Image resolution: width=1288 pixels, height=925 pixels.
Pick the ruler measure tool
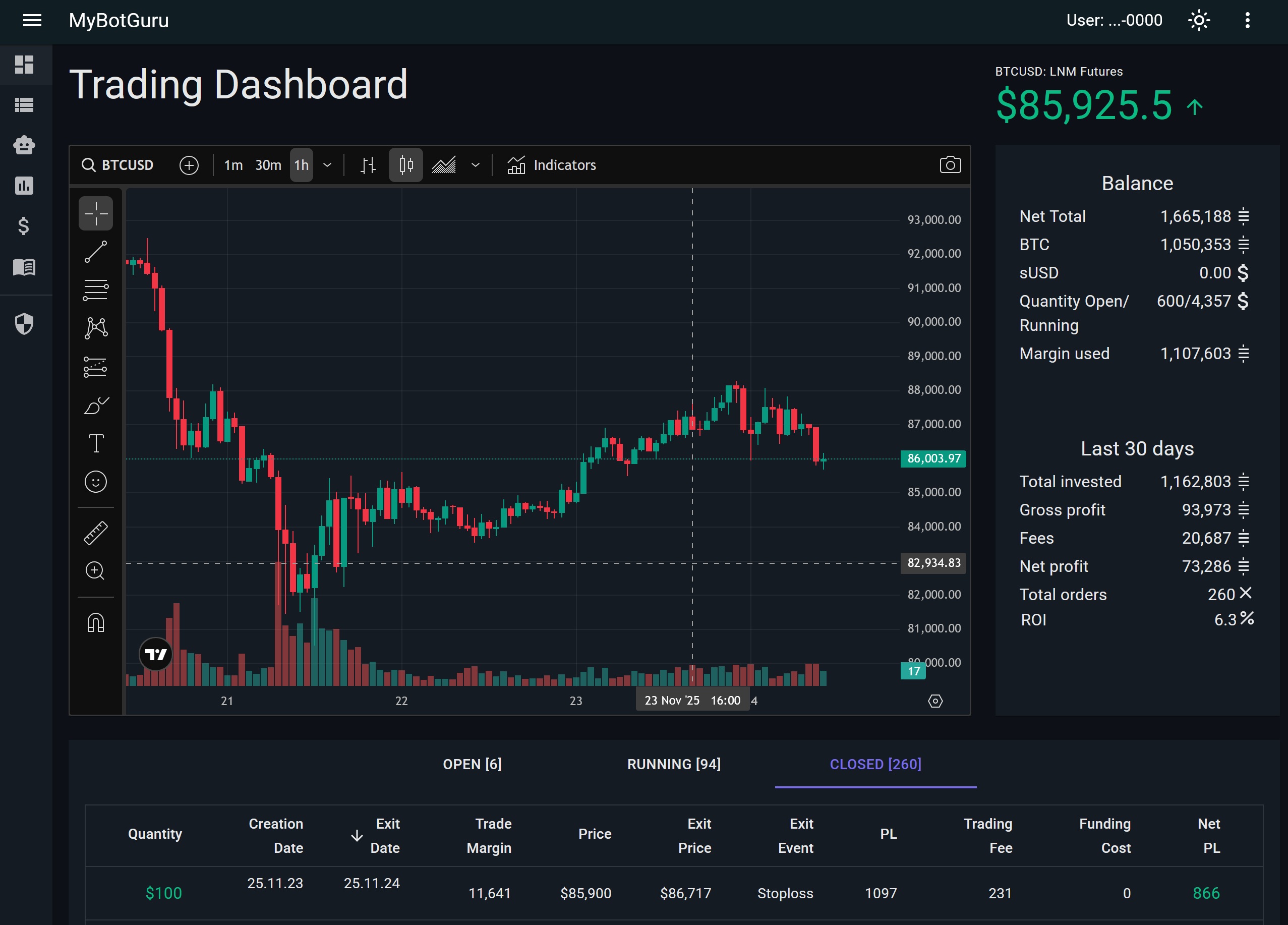coord(95,533)
